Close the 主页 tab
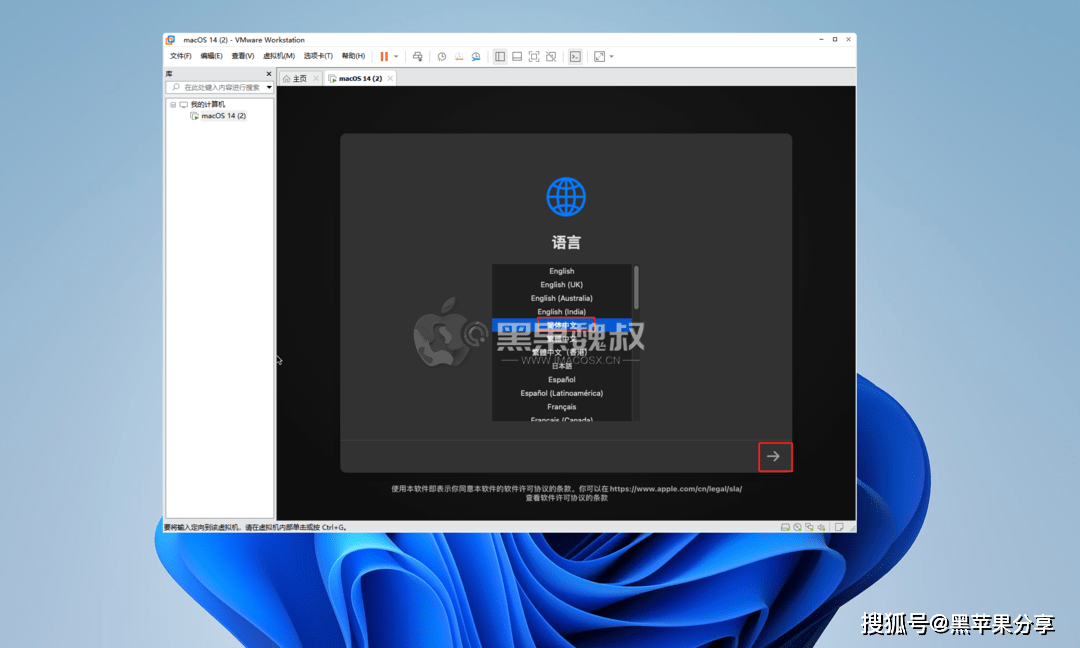1080x648 pixels. [x=316, y=79]
